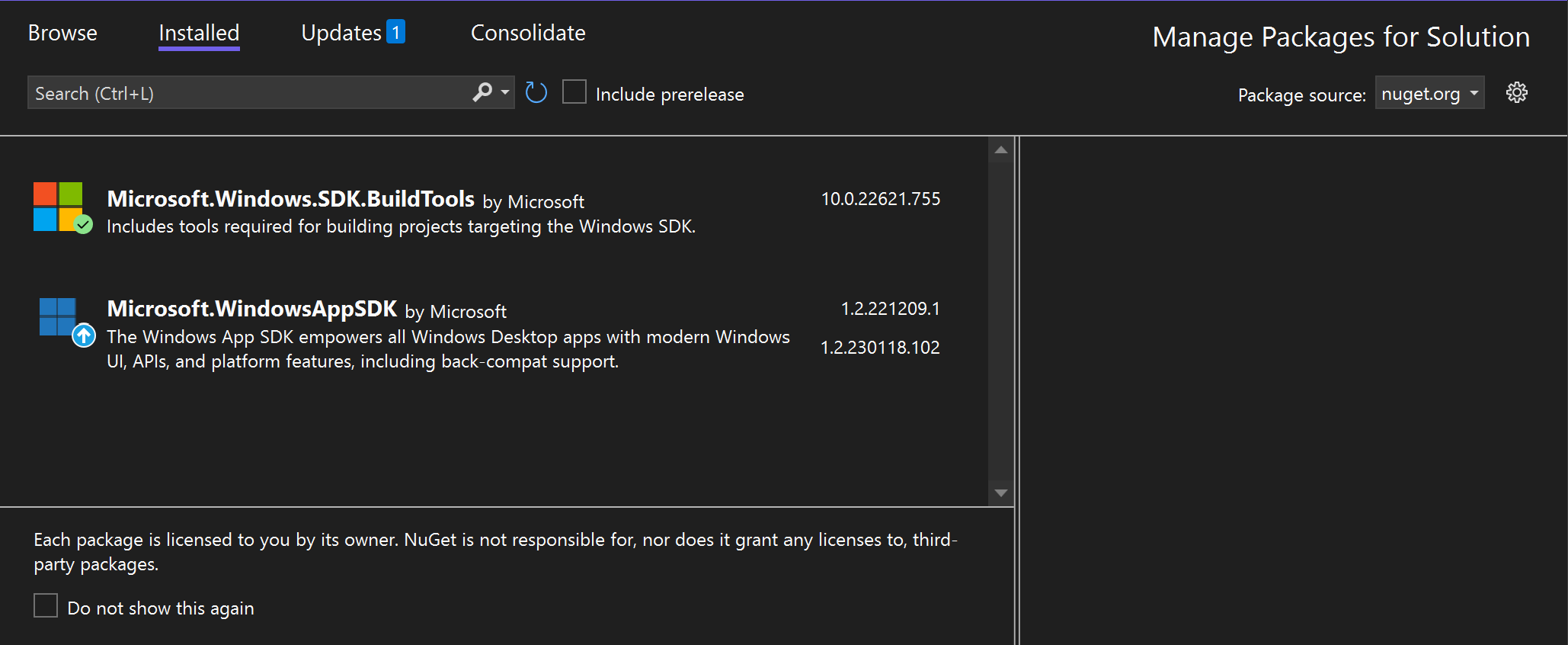The width and height of the screenshot is (1568, 645).
Task: Click the Manage Packages for Solution title
Action: click(x=1341, y=37)
